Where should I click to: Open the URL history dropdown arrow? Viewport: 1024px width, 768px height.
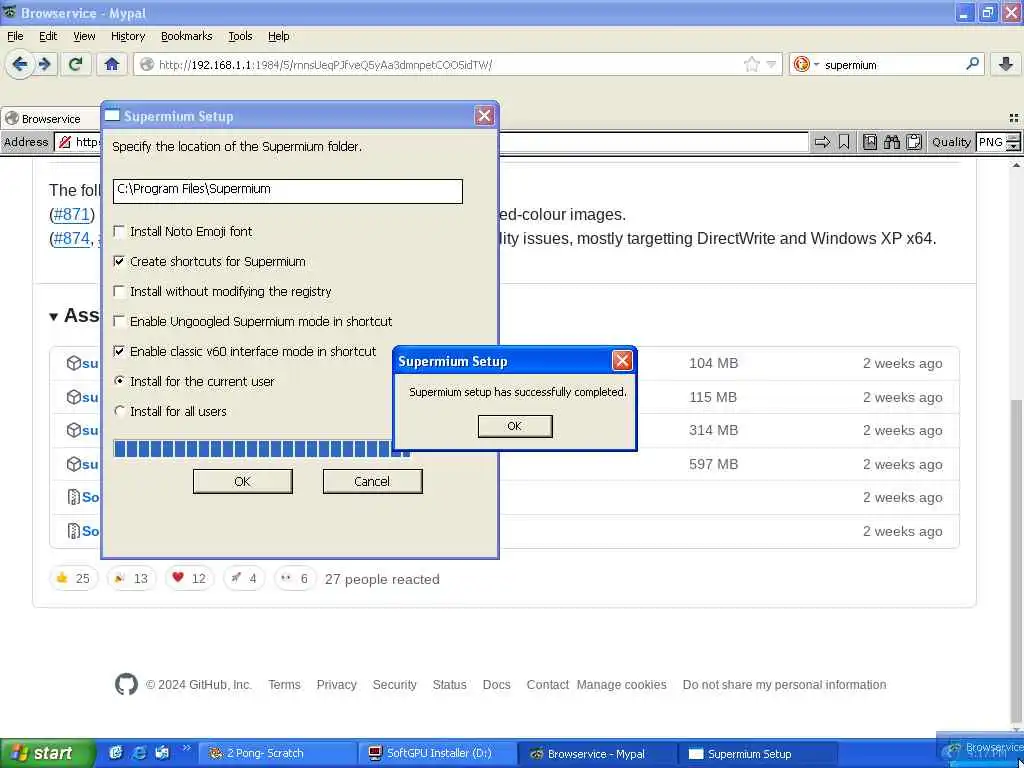coord(771,64)
